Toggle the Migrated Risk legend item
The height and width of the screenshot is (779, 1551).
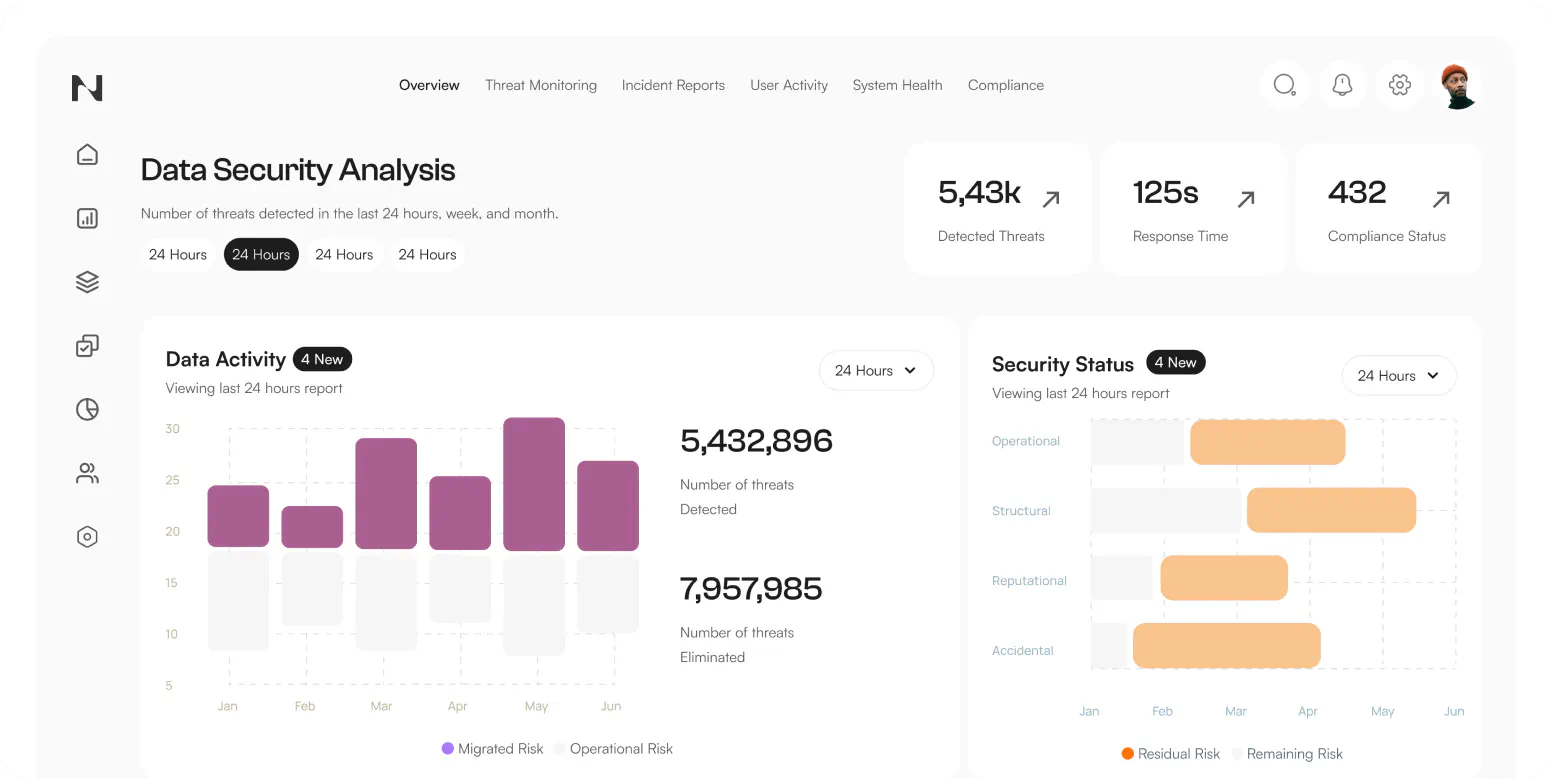[x=492, y=748]
